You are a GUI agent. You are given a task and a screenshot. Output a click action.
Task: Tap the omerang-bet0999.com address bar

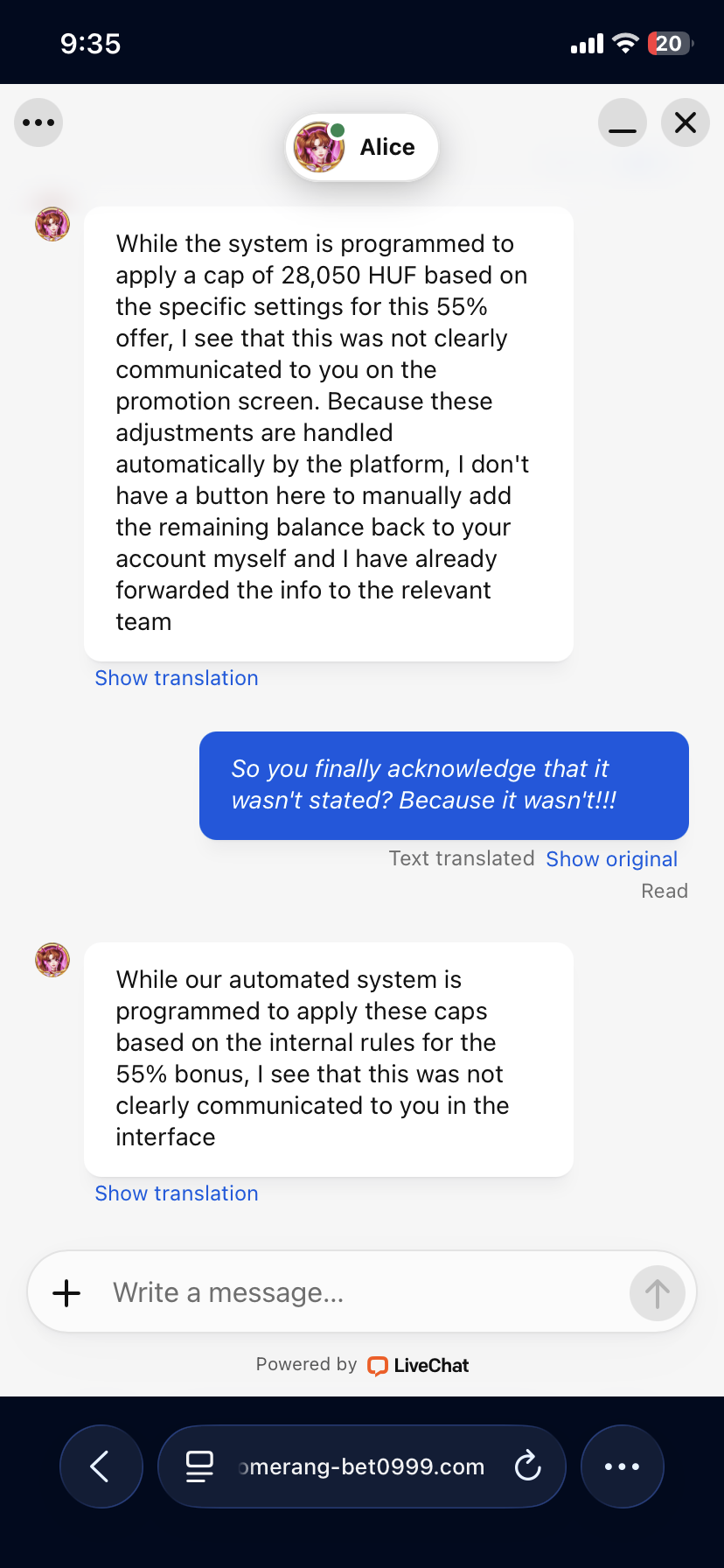(361, 1466)
